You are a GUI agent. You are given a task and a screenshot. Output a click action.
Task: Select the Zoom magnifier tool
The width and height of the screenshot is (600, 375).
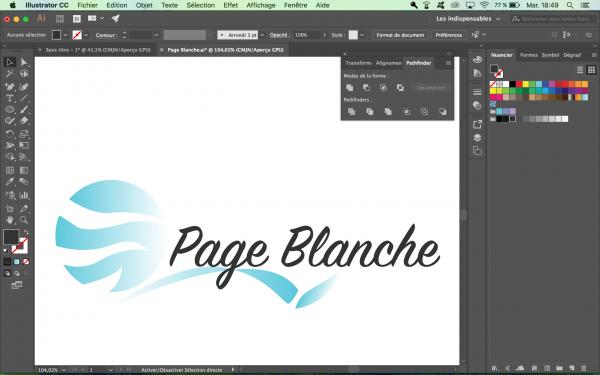(x=24, y=220)
